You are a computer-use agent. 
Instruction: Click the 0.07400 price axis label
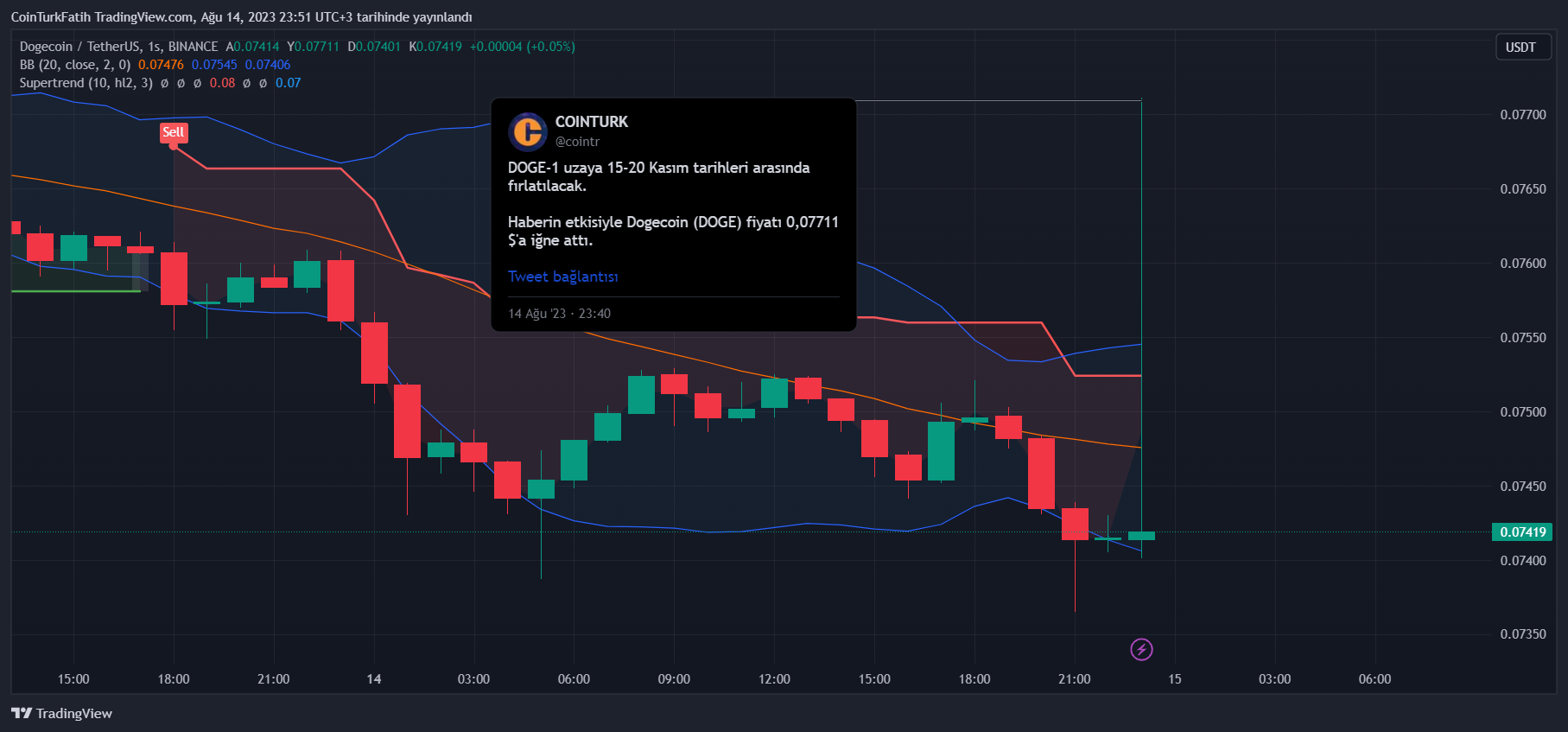point(1523,561)
